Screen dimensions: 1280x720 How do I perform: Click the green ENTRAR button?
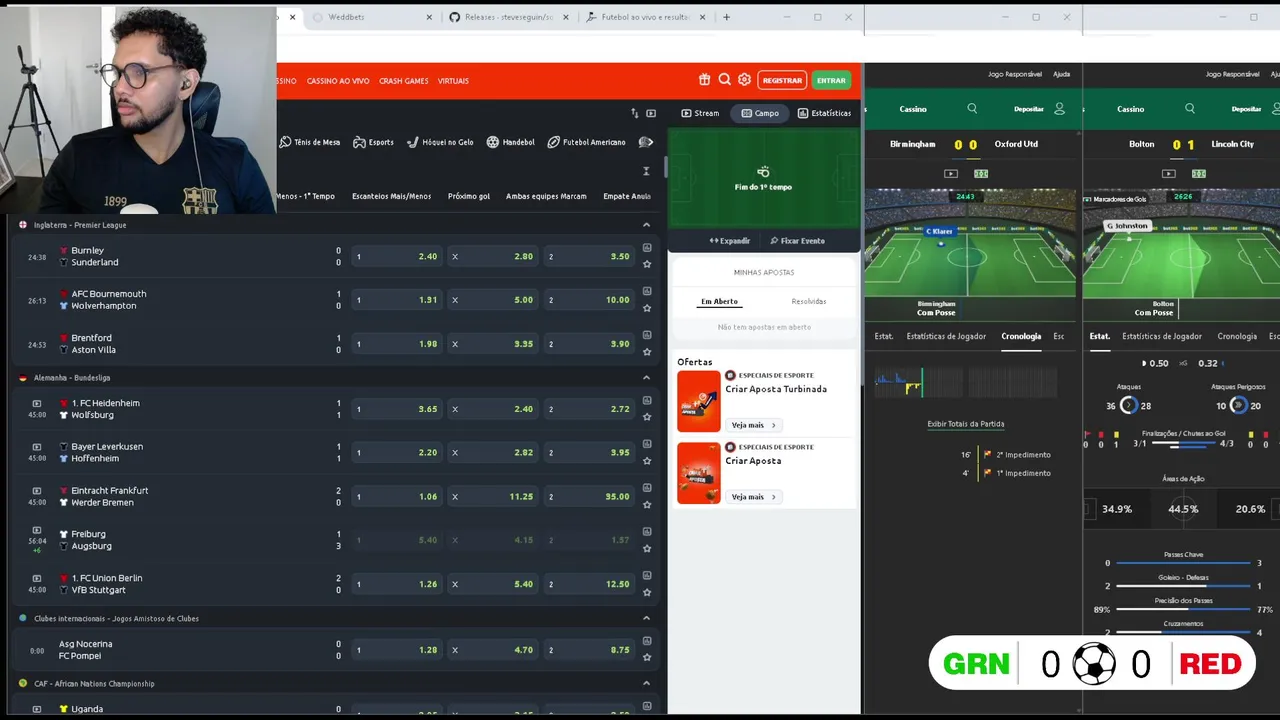coord(831,80)
